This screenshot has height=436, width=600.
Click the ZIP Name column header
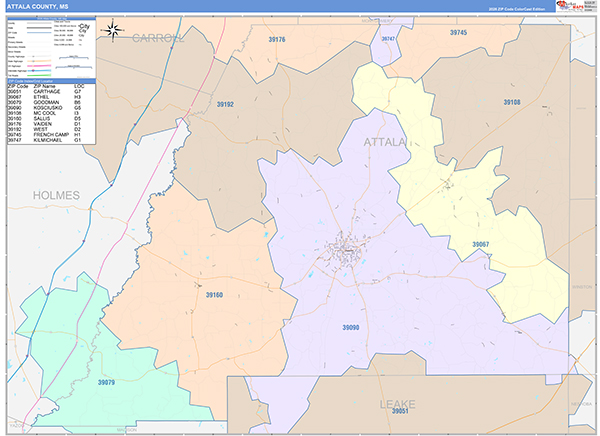pyautogui.click(x=44, y=87)
